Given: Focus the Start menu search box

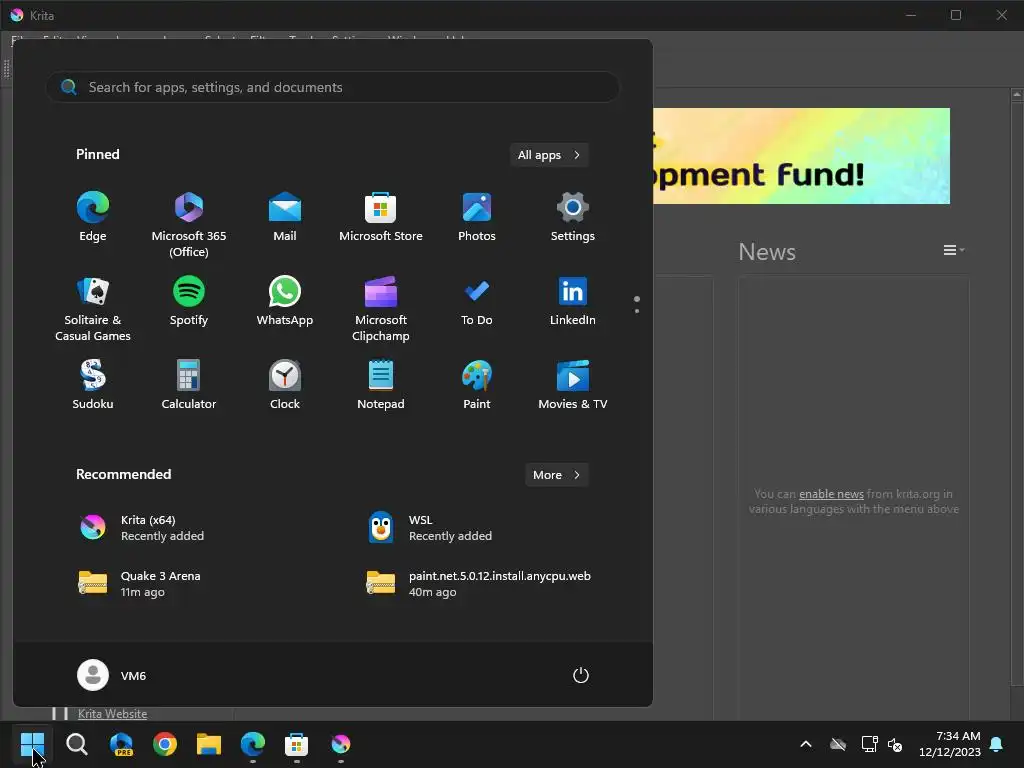Looking at the screenshot, I should 332,87.
